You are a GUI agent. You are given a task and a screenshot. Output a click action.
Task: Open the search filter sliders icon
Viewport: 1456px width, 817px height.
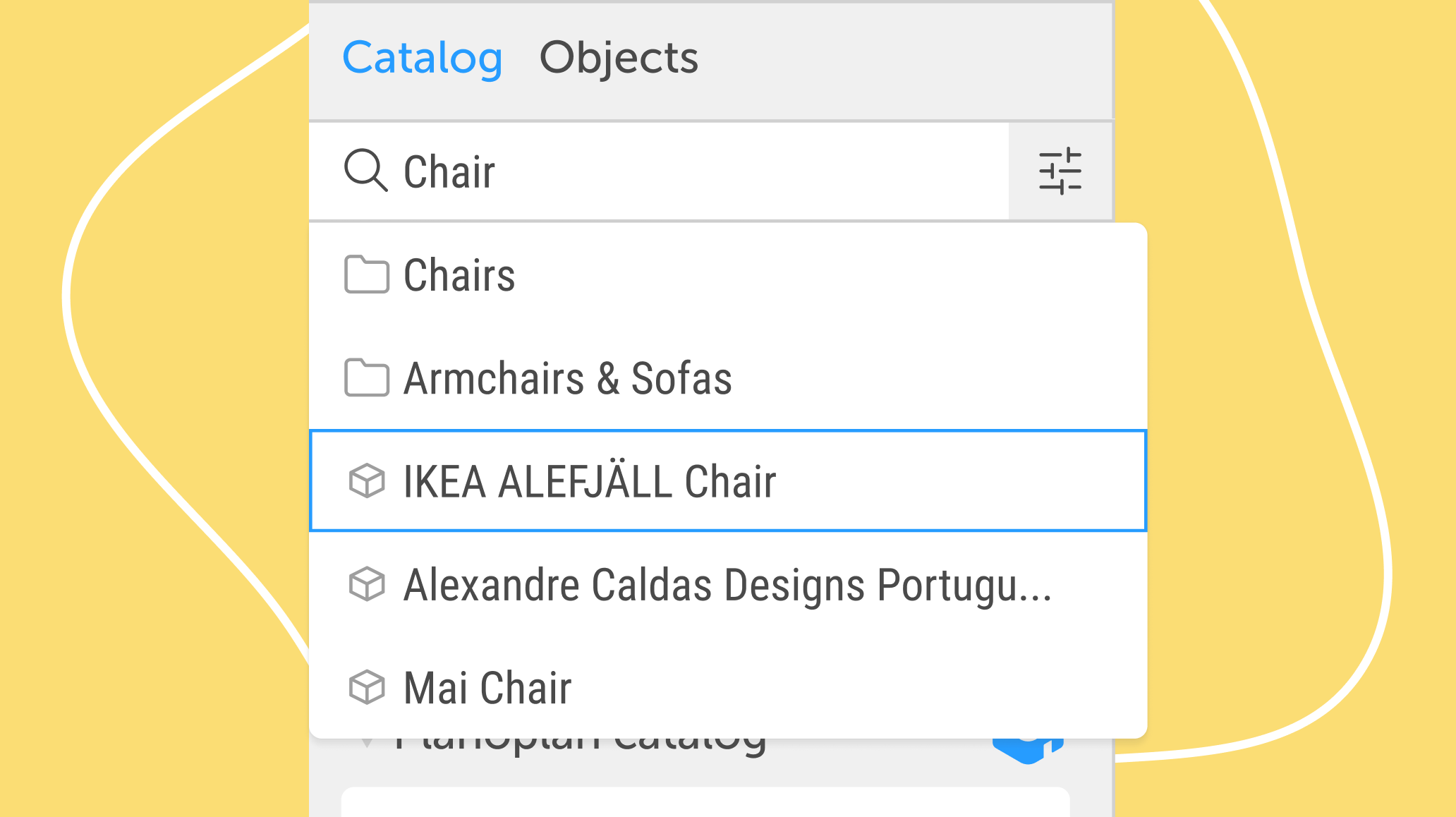tap(1060, 171)
